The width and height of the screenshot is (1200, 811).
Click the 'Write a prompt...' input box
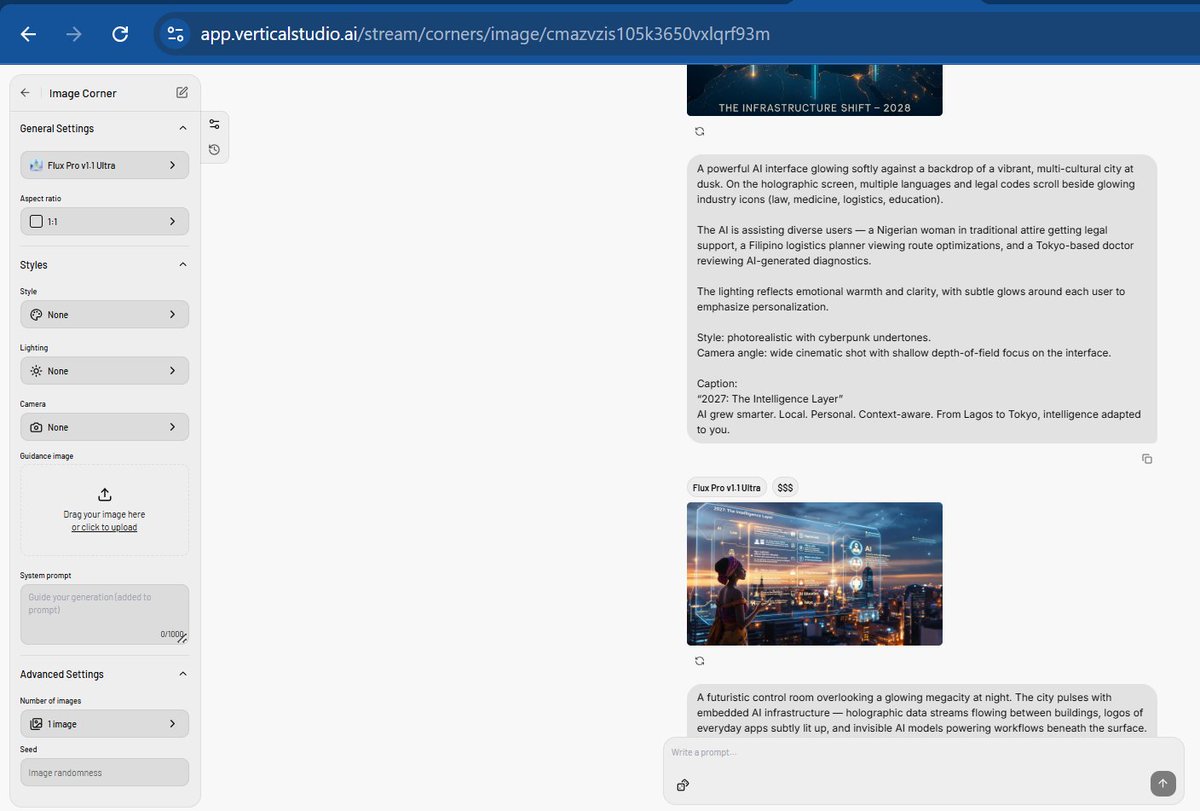[923, 752]
